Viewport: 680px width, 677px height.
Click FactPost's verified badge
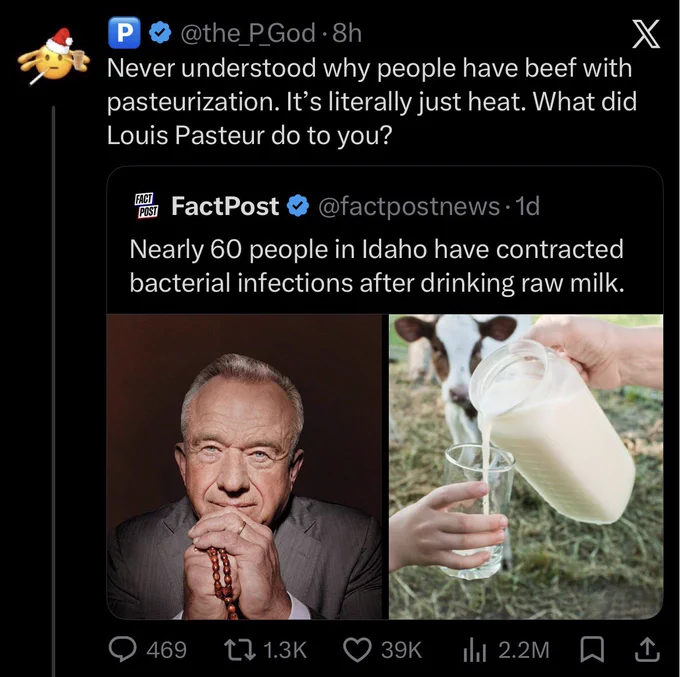[298, 206]
